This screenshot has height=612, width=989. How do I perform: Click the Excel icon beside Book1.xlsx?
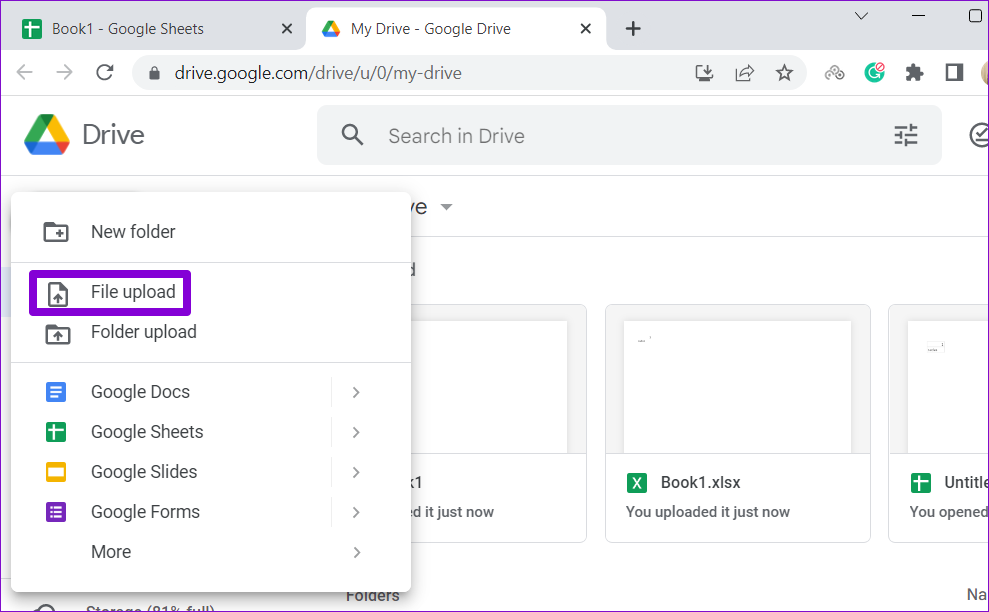point(636,483)
